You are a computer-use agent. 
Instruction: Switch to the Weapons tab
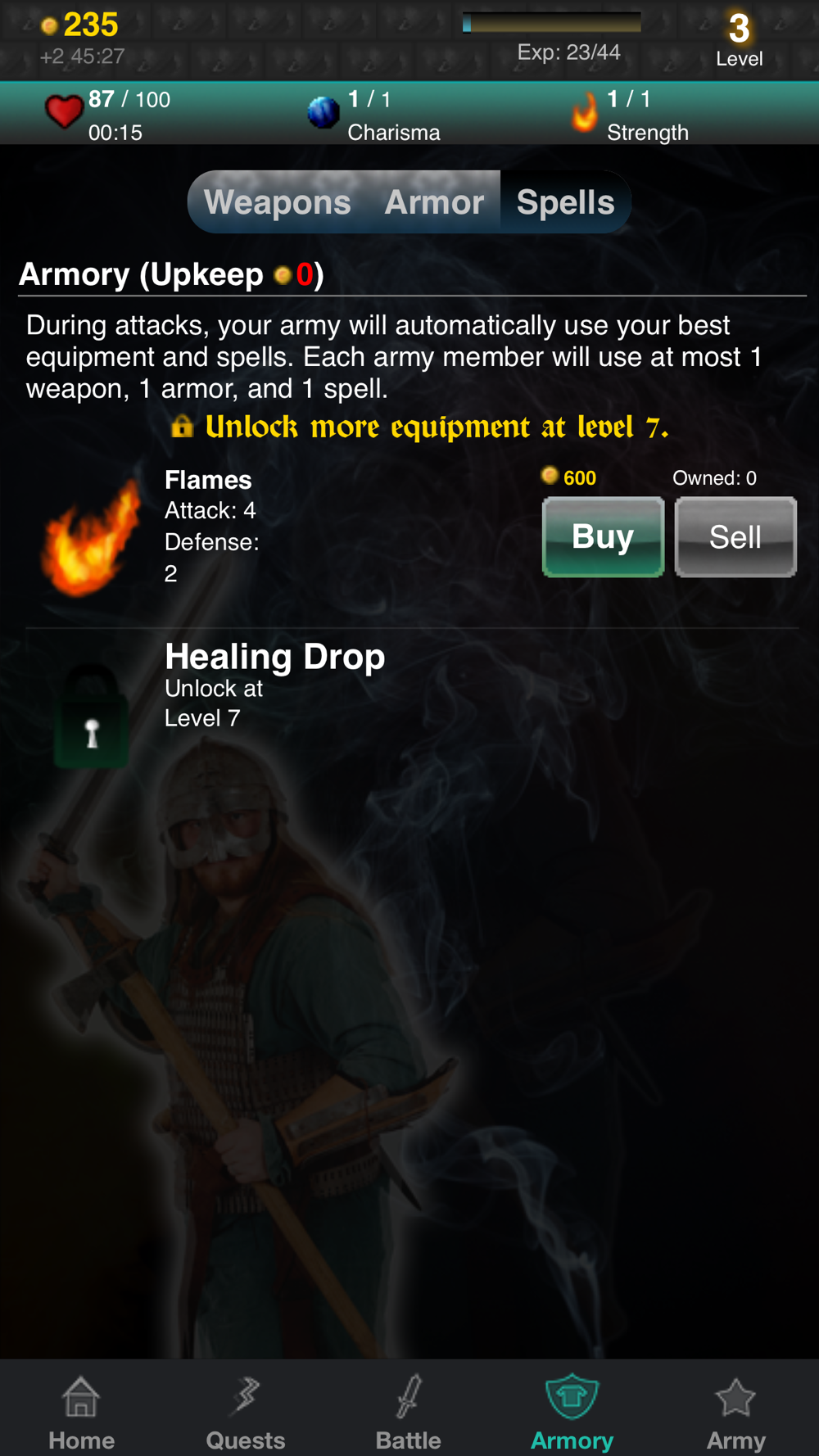pos(277,202)
